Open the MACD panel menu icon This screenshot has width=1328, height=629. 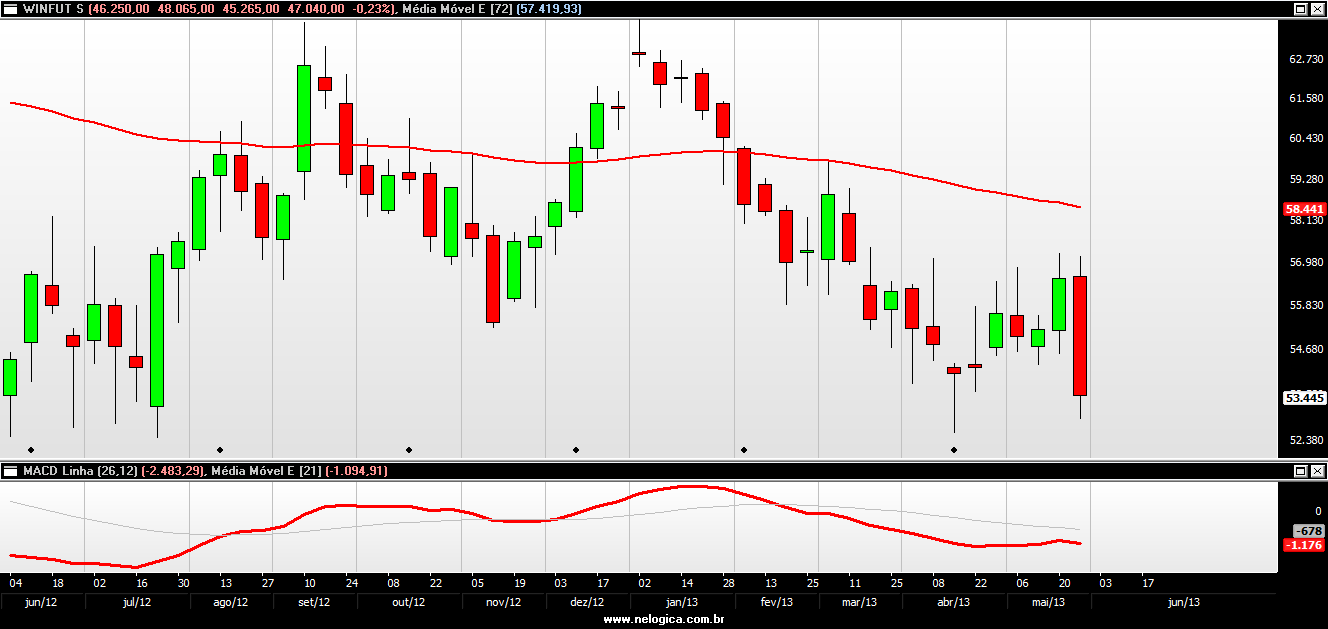[x=10, y=471]
